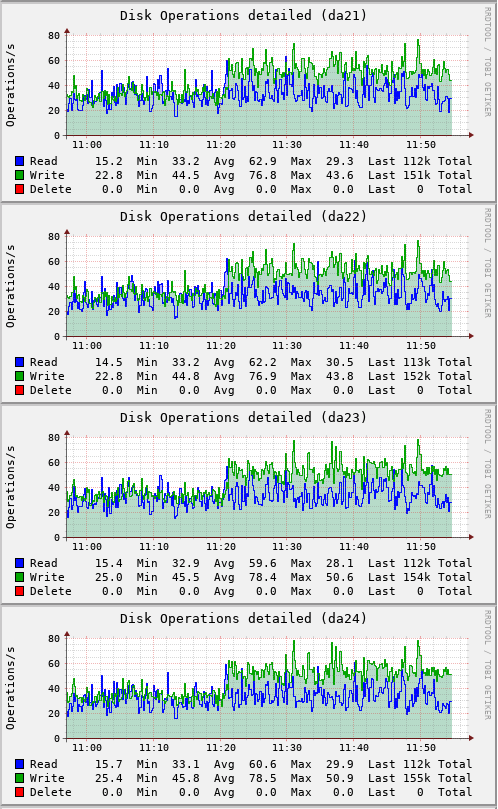Click the da24 Write Min value 25.4
498x809 pixels.
108,778
